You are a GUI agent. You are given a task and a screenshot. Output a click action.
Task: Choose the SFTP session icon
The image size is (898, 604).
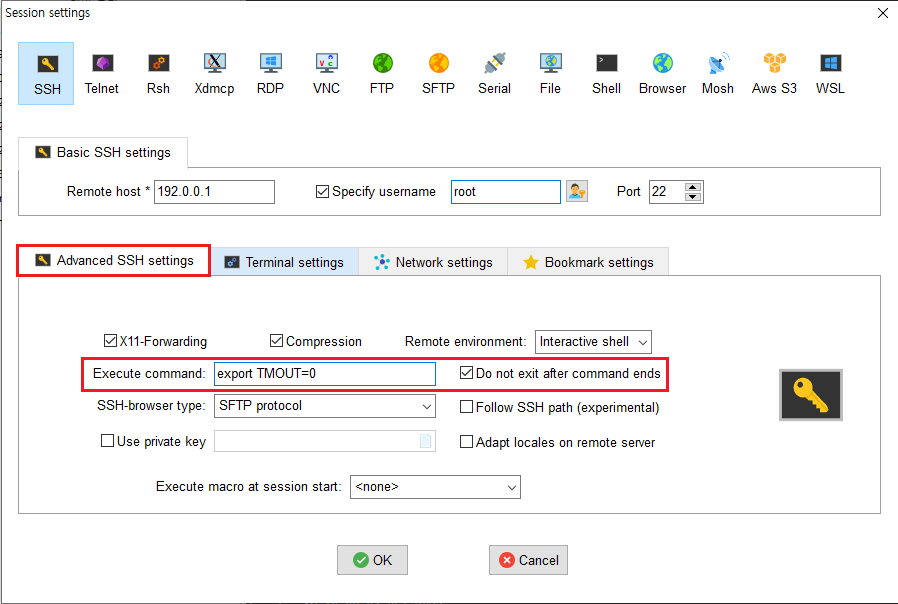[x=438, y=73]
